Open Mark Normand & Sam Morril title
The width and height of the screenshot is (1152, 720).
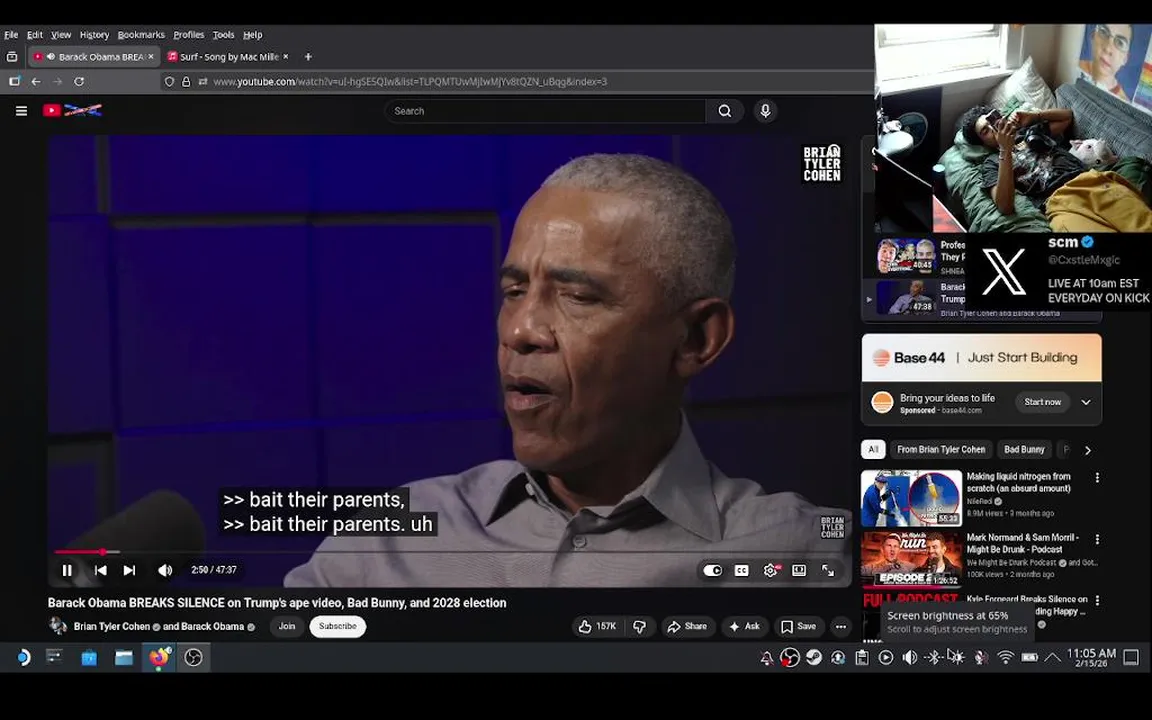click(x=1022, y=544)
